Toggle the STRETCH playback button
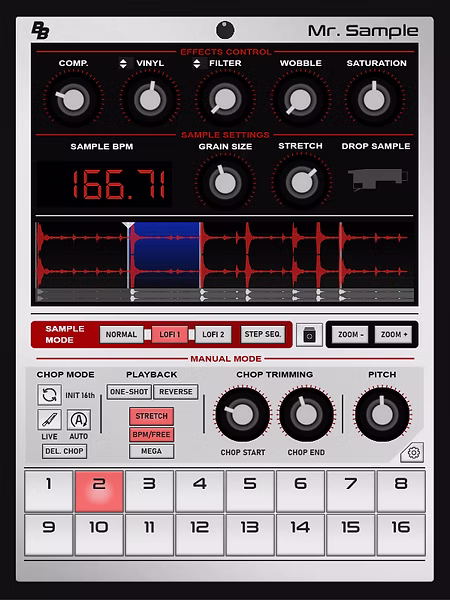450x600 pixels. tap(152, 416)
